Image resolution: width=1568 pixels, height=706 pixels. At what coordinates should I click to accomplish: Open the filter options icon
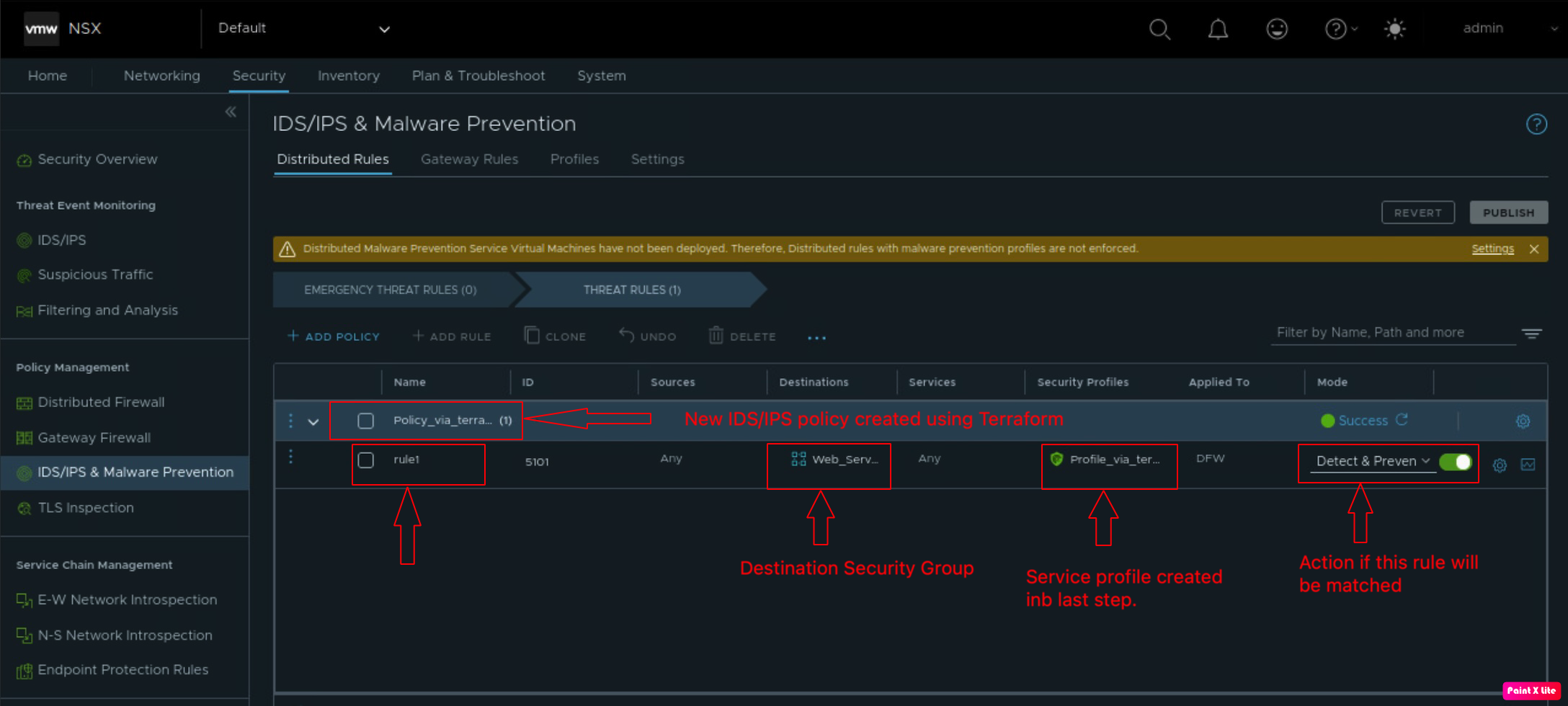point(1532,334)
